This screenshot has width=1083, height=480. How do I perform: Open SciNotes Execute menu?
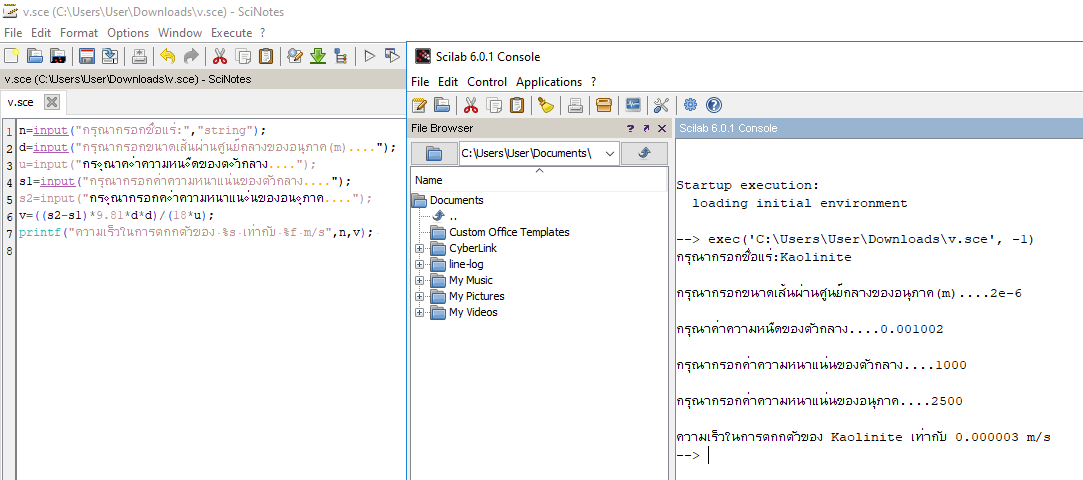click(x=231, y=32)
